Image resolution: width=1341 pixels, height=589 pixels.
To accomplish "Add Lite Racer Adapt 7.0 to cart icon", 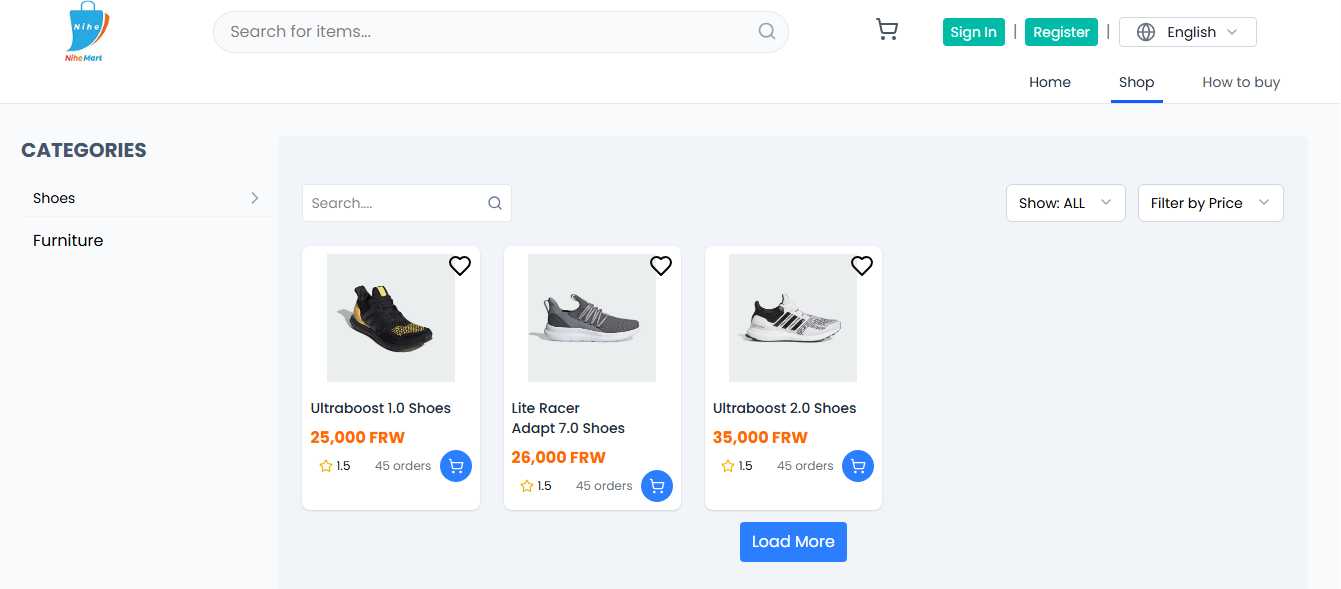I will click(x=657, y=486).
